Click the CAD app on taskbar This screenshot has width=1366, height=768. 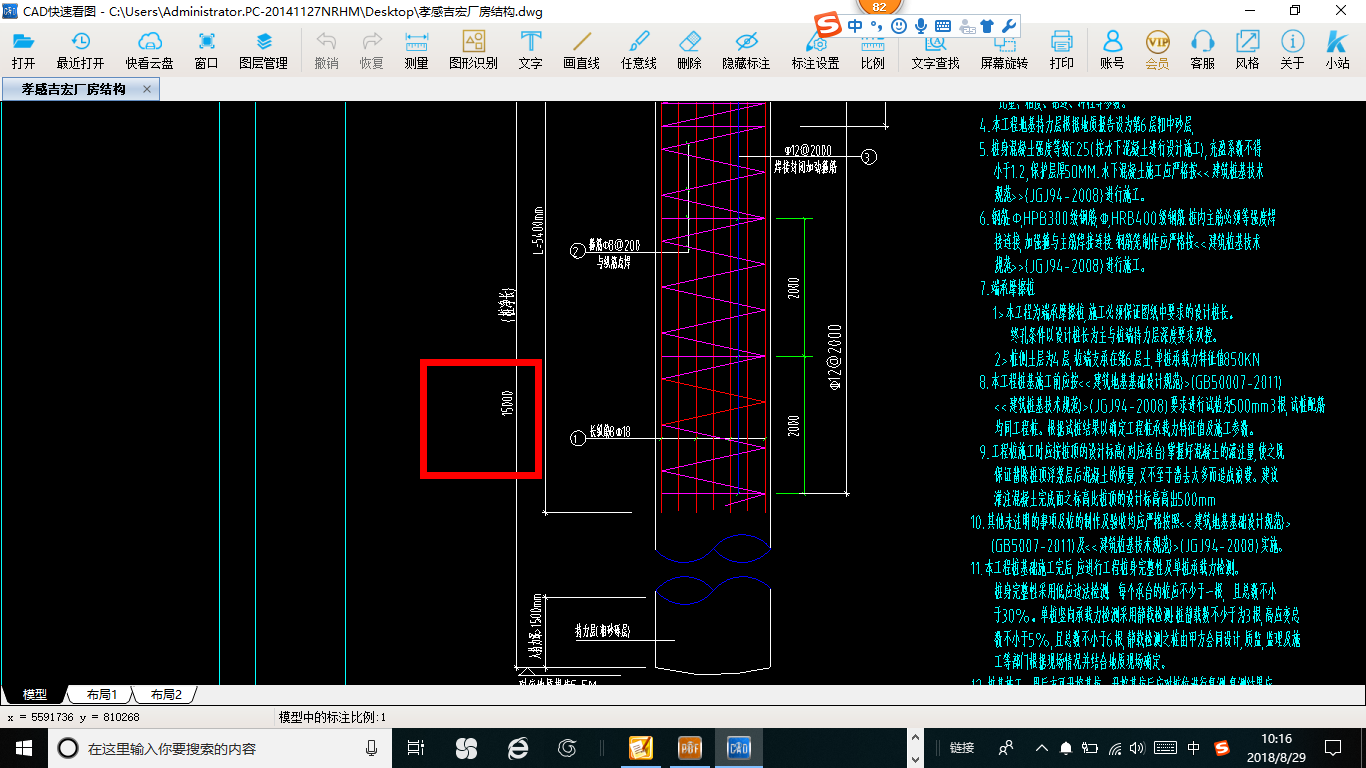pyautogui.click(x=739, y=747)
